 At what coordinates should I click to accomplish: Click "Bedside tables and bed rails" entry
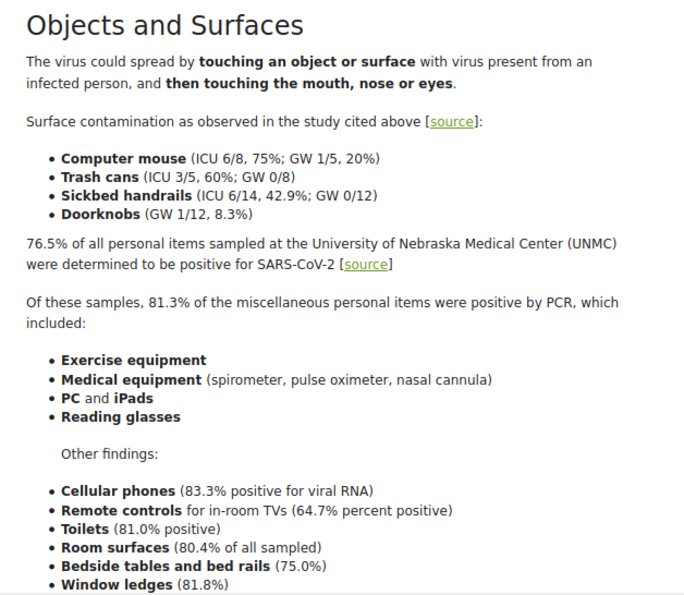click(x=164, y=566)
